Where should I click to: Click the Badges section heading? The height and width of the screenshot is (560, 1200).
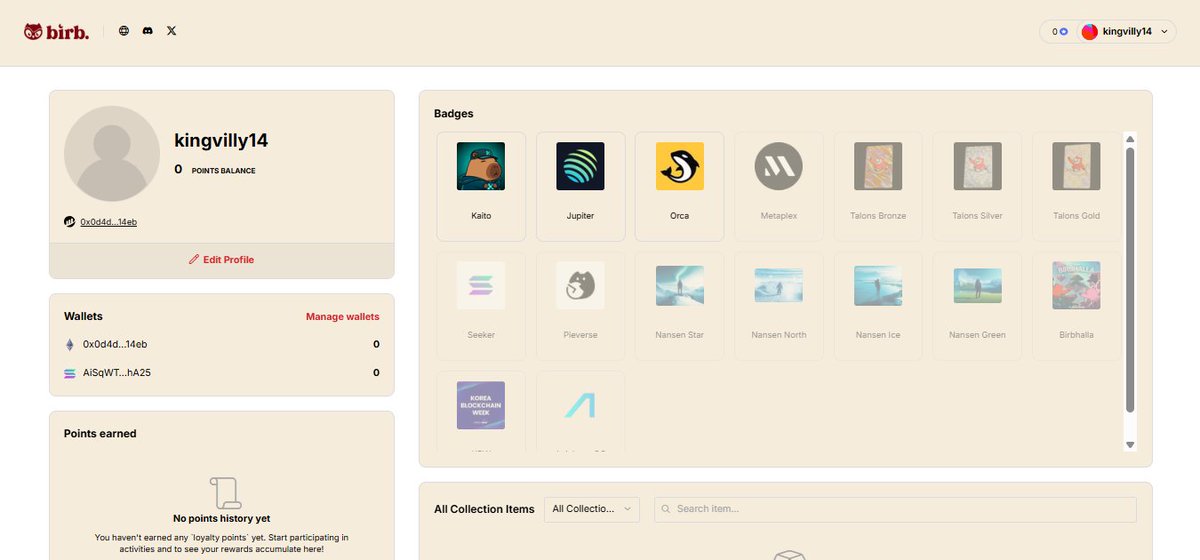coord(454,114)
